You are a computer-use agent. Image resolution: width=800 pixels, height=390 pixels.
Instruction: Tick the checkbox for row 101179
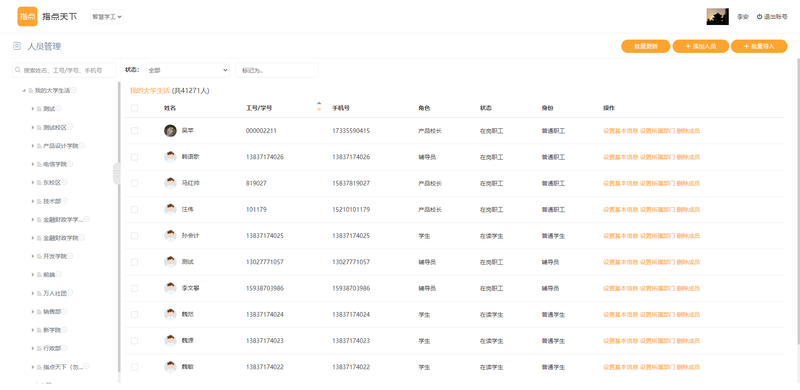[134, 209]
